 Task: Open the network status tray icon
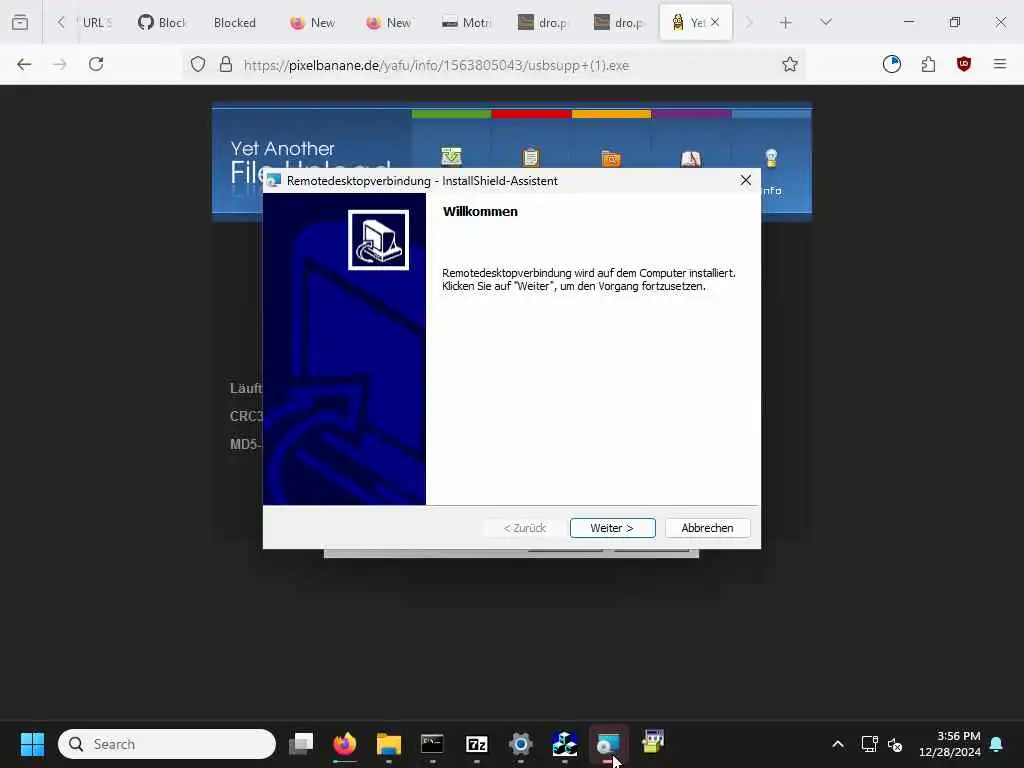(869, 744)
